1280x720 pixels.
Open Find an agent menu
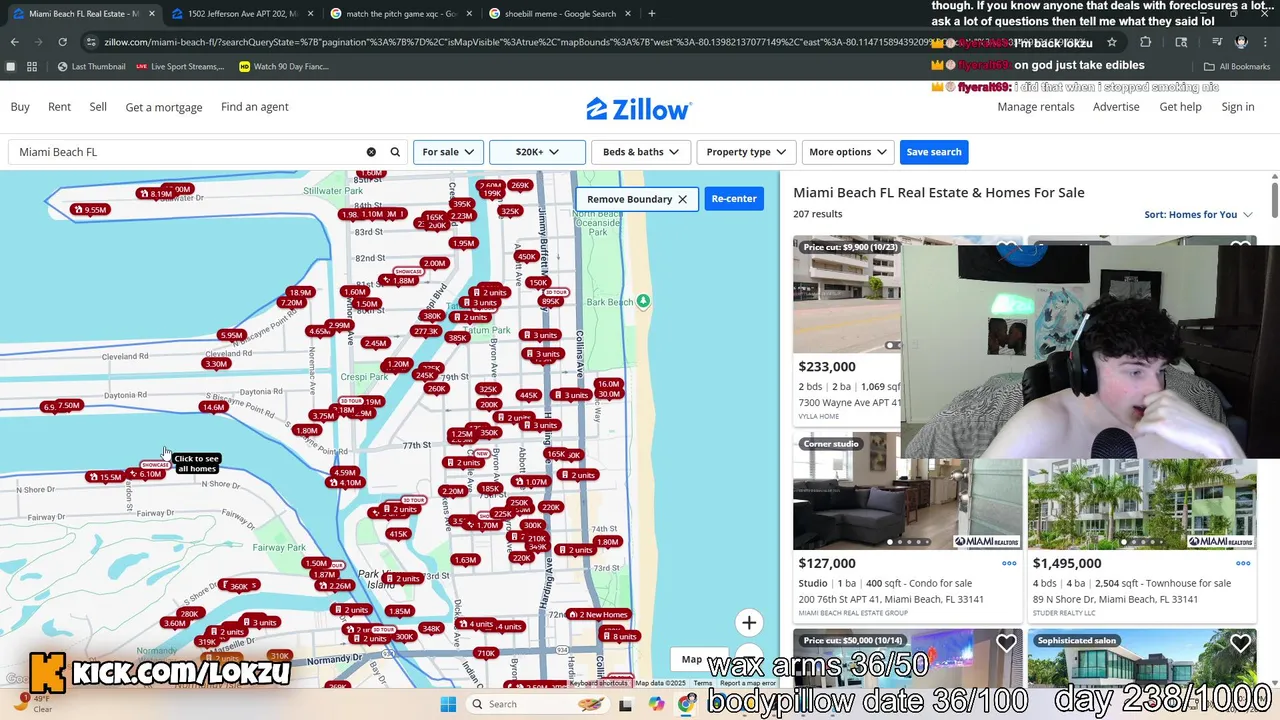(x=255, y=107)
